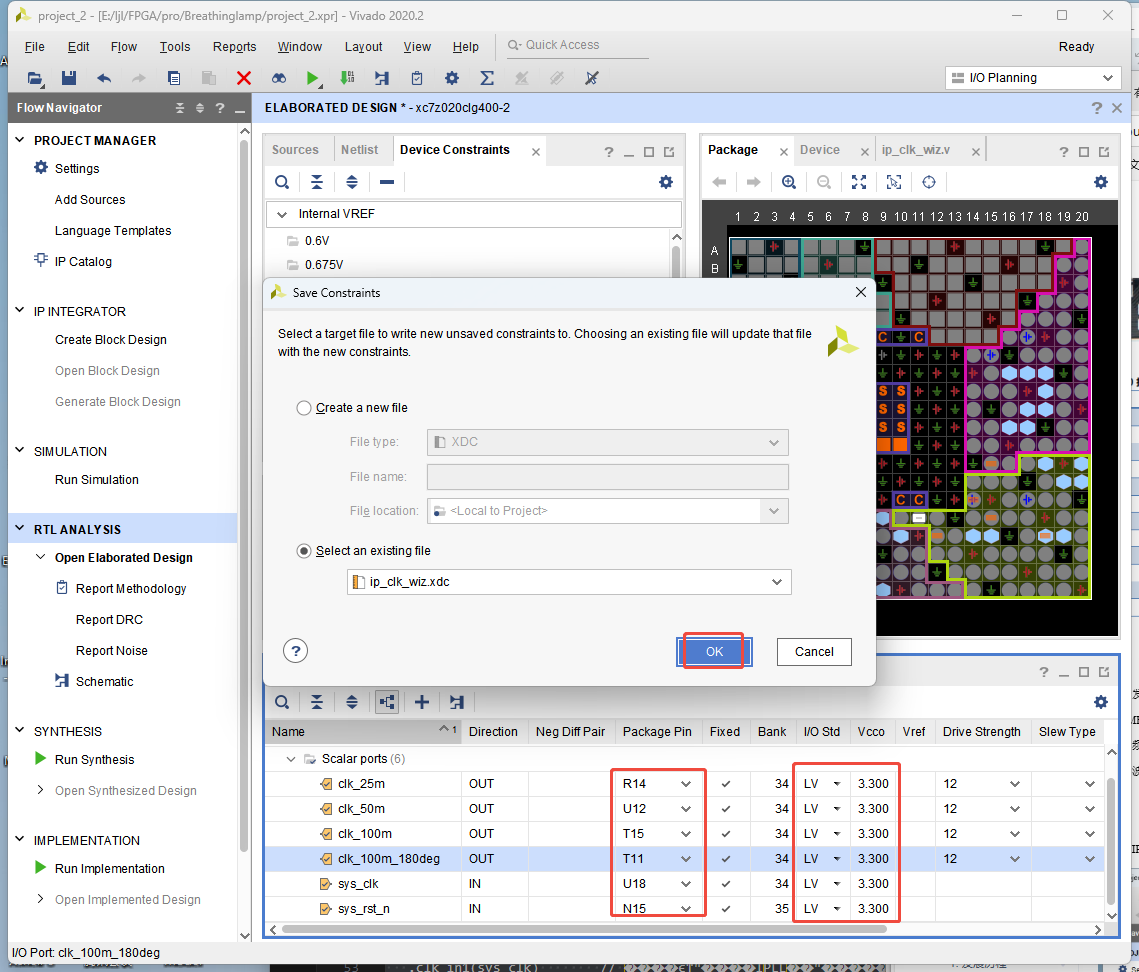Click the Save Constraints floppy icon
This screenshot has width=1139, height=972.
(68, 78)
